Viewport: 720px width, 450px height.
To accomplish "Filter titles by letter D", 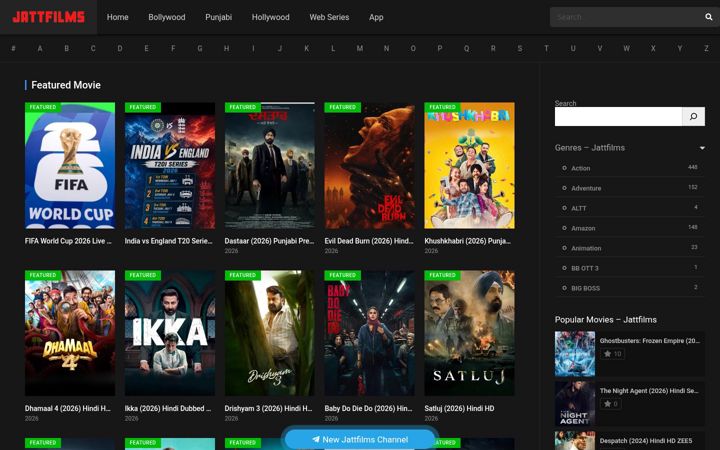I will 120,48.
